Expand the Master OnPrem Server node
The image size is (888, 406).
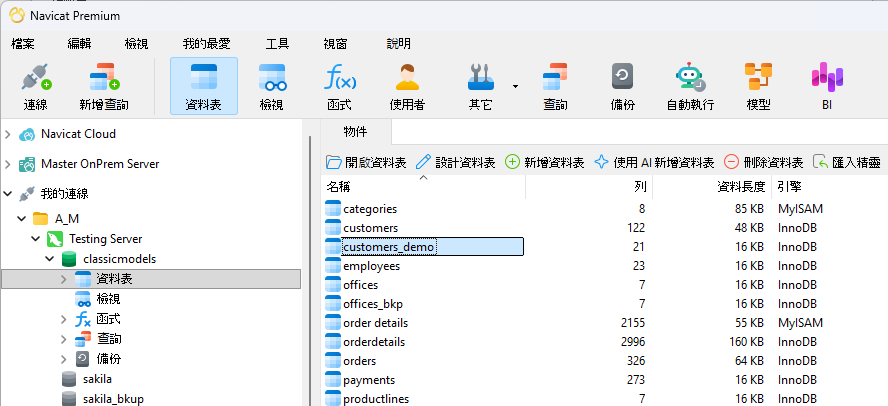[x=8, y=164]
